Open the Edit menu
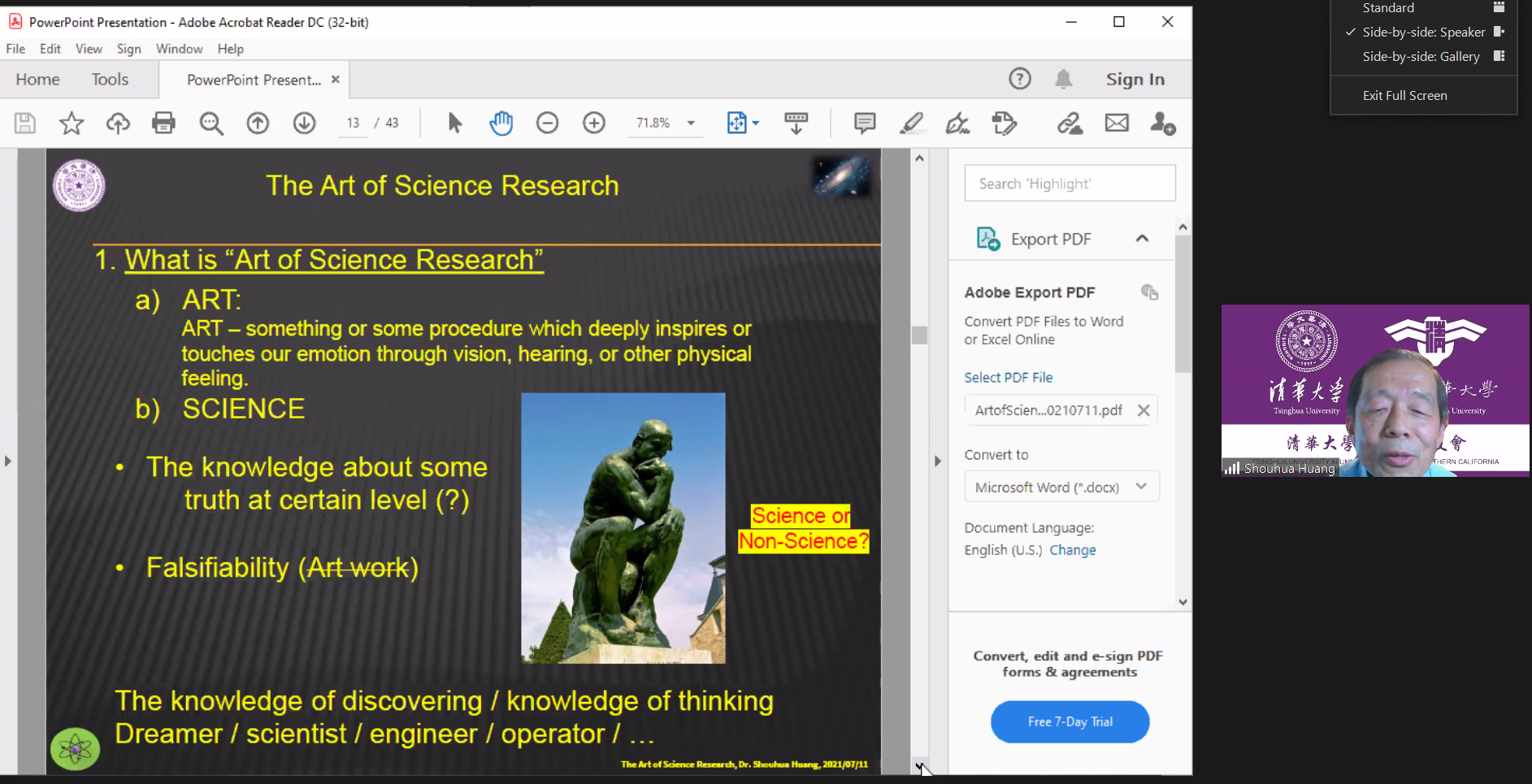The height and width of the screenshot is (784, 1532). click(x=50, y=49)
